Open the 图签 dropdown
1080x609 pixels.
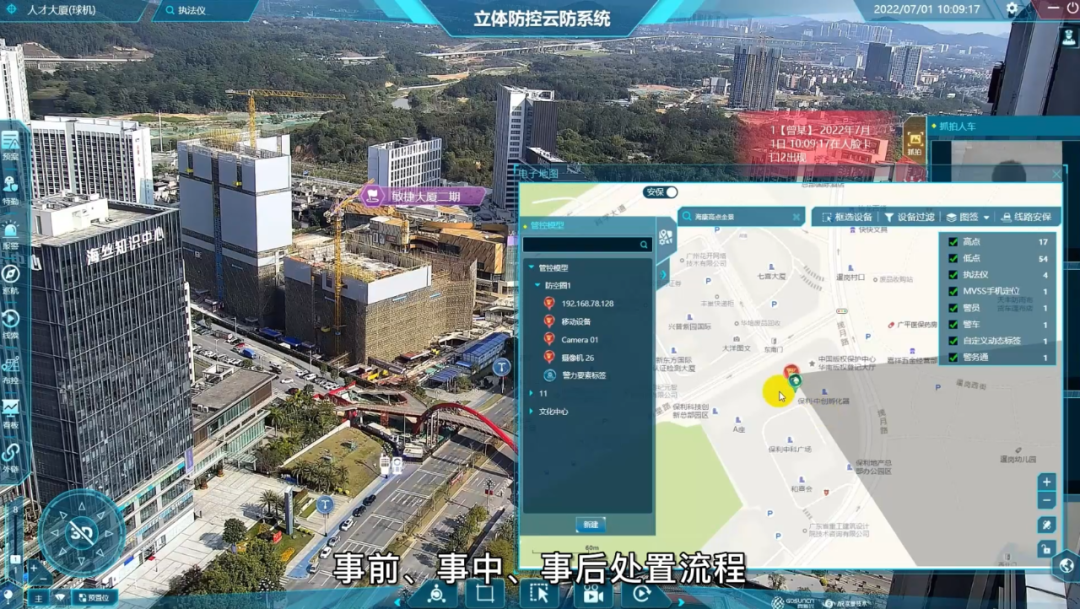pos(967,217)
